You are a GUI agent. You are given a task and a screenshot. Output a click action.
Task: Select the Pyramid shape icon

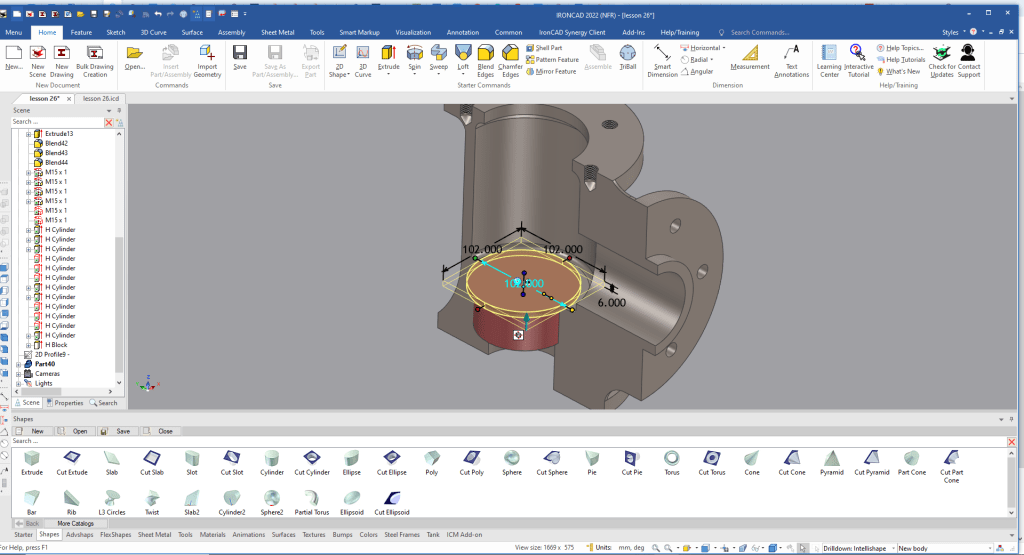pyautogui.click(x=831, y=458)
